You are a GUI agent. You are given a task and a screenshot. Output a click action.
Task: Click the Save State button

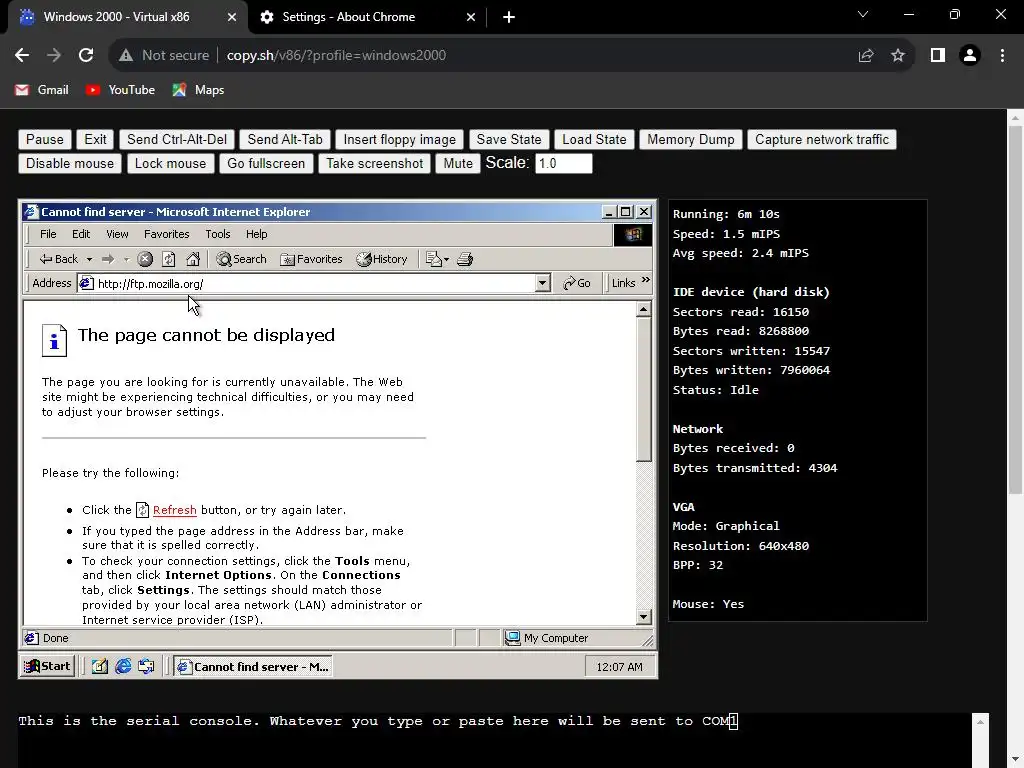coord(509,140)
